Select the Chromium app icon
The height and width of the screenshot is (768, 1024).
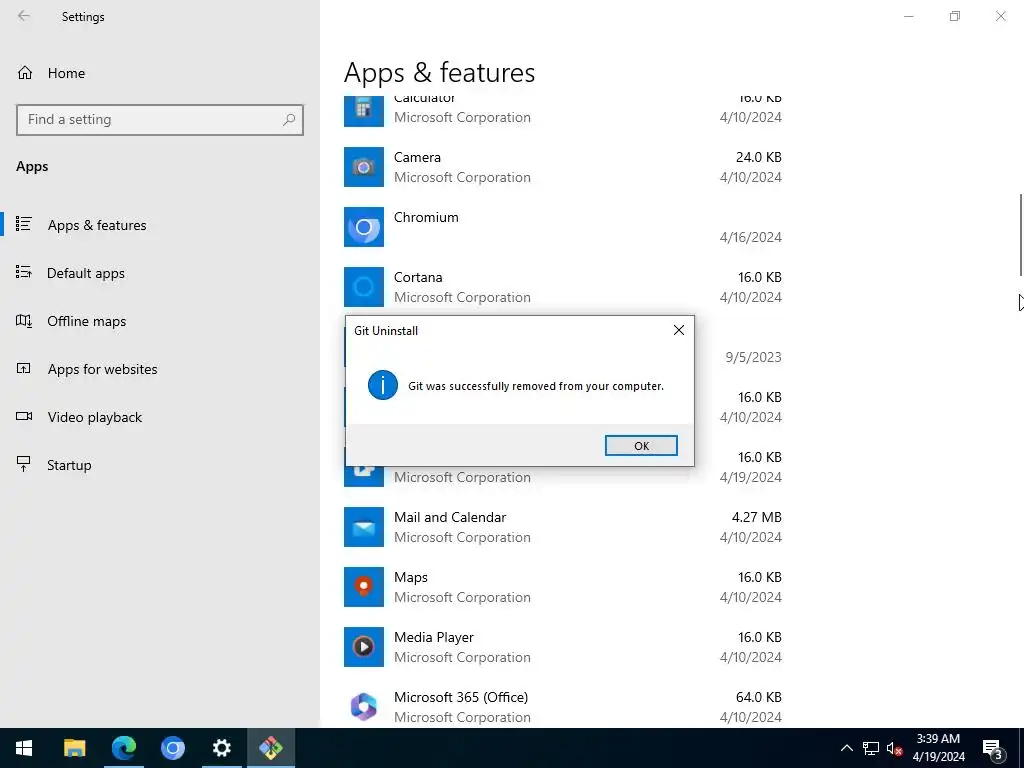tap(364, 227)
